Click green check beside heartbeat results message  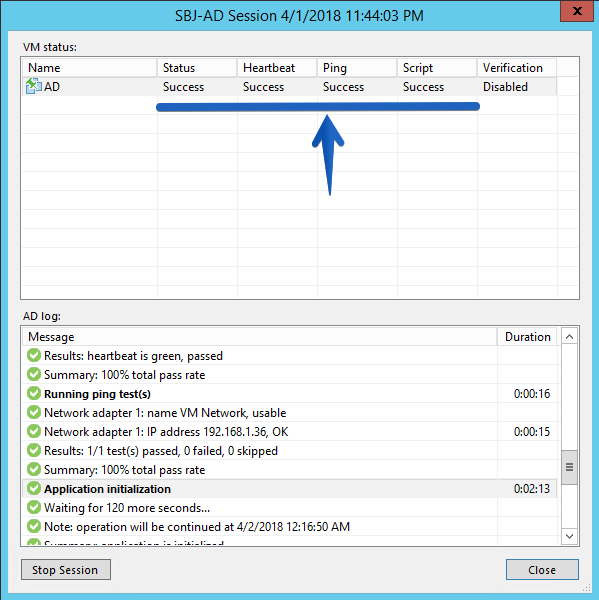[x=34, y=355]
